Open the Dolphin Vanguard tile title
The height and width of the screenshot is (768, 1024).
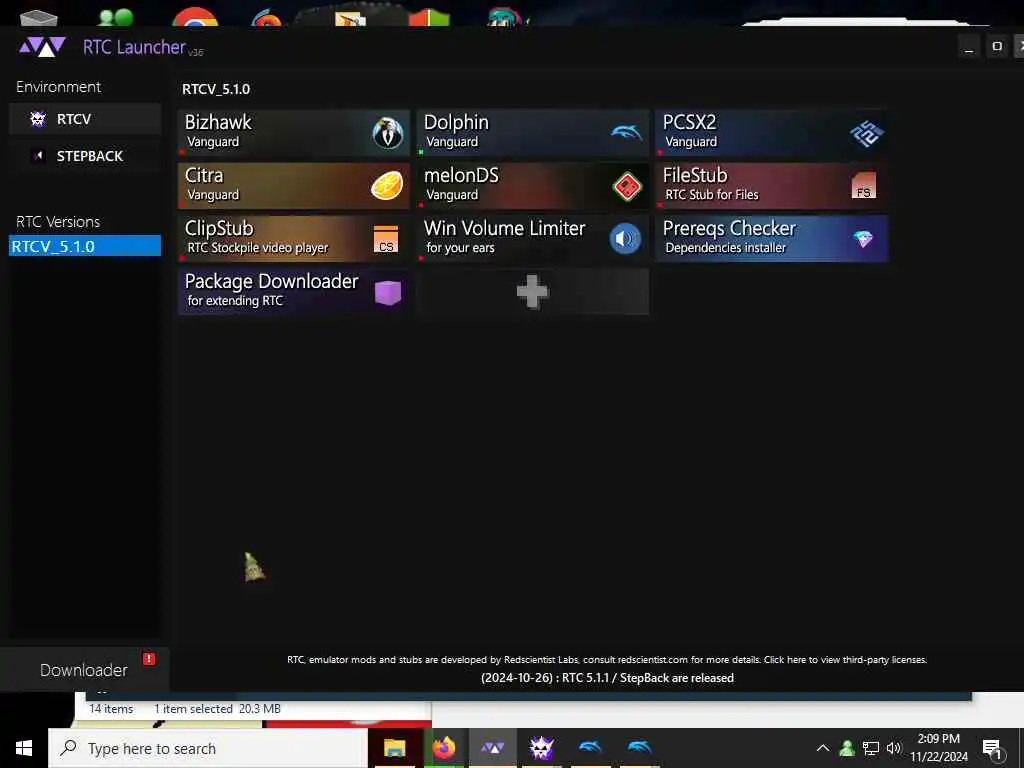tap(456, 122)
